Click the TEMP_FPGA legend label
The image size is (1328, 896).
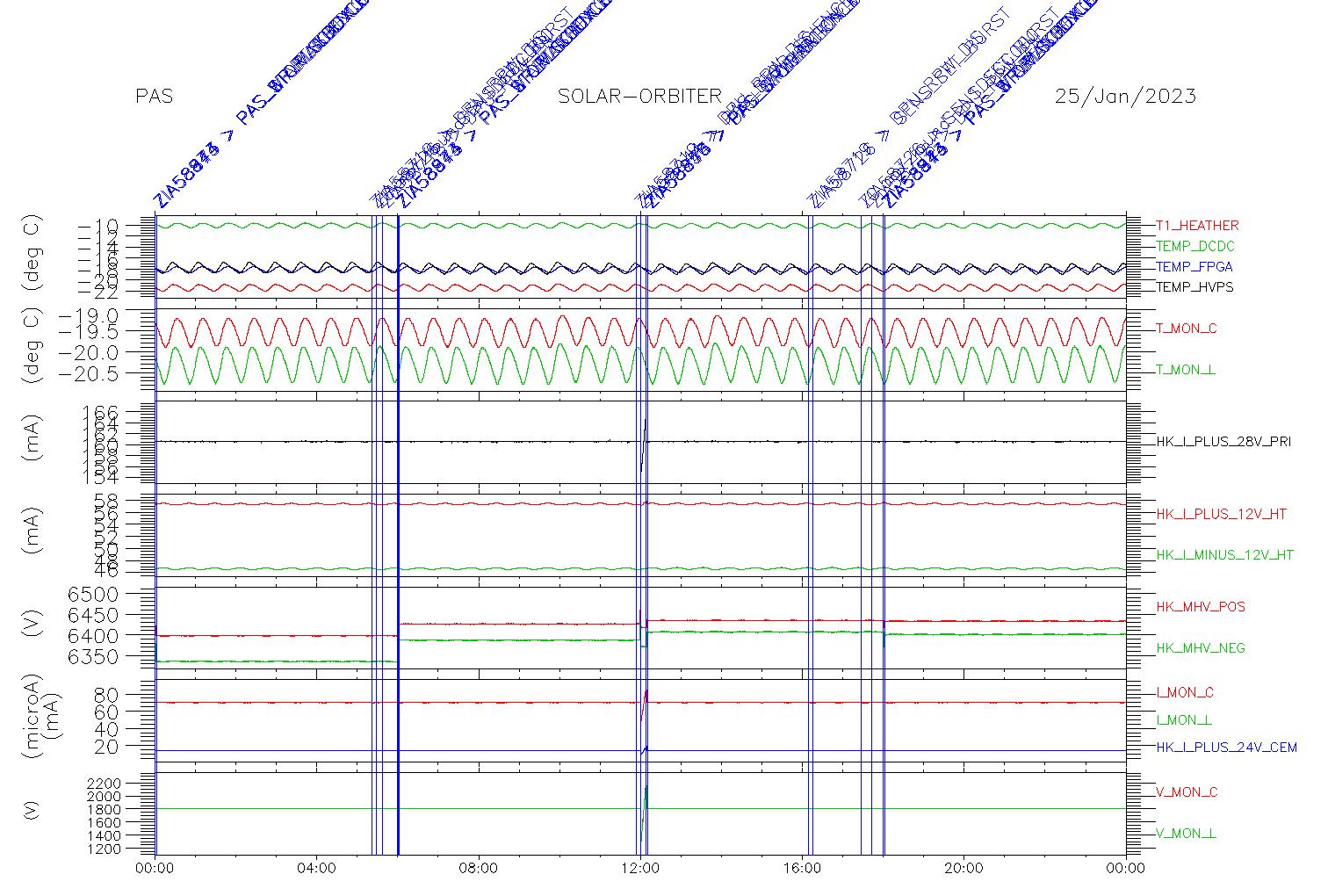(1194, 267)
